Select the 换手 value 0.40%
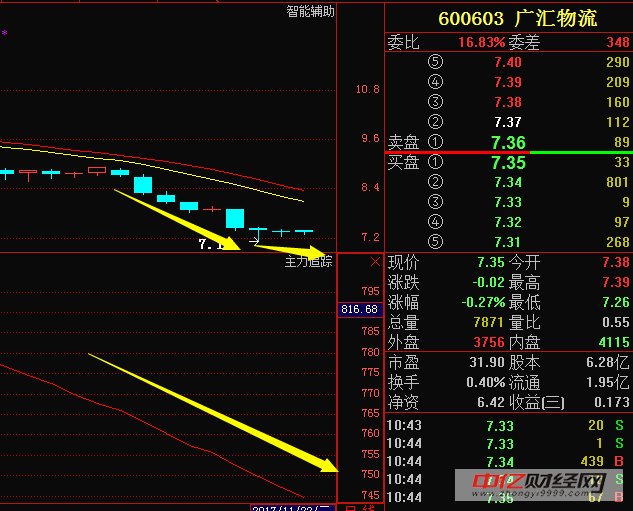Viewport: 633px width, 511px height. [x=486, y=382]
